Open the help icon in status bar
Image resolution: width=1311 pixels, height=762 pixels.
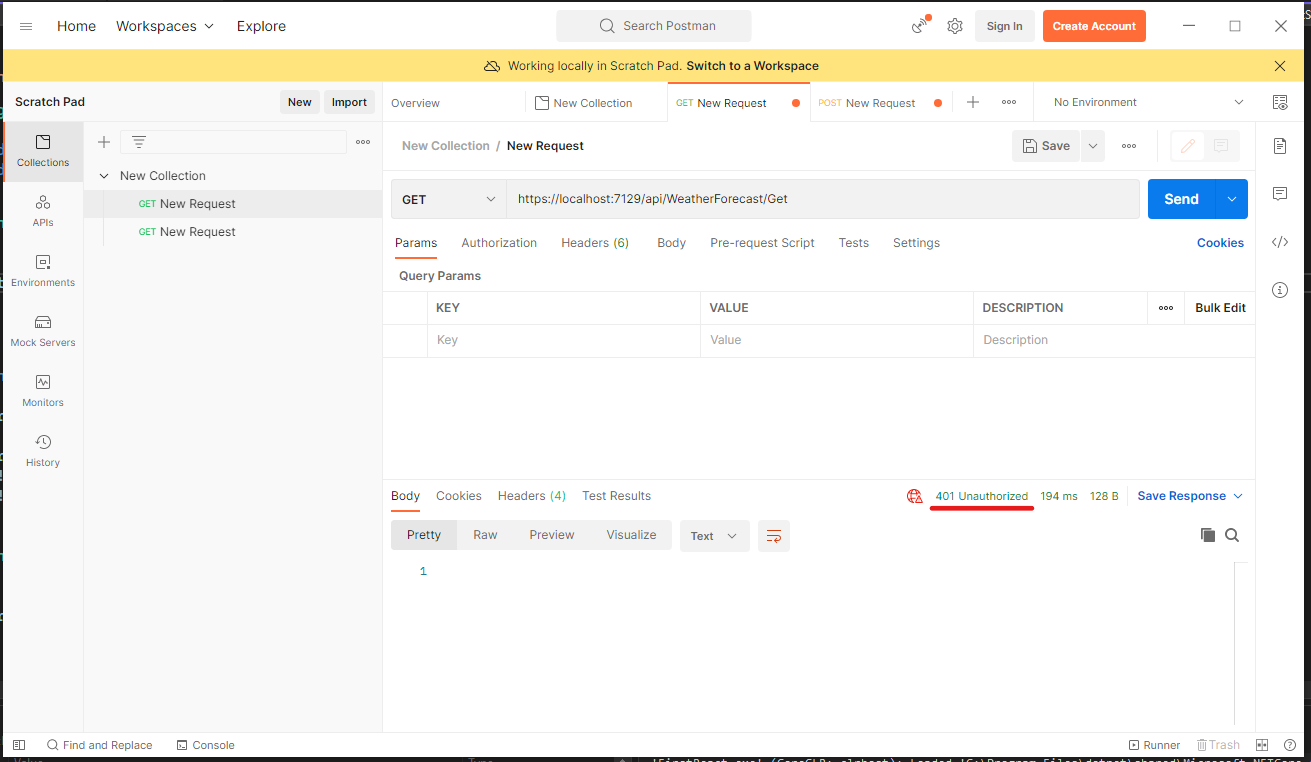(x=1288, y=745)
